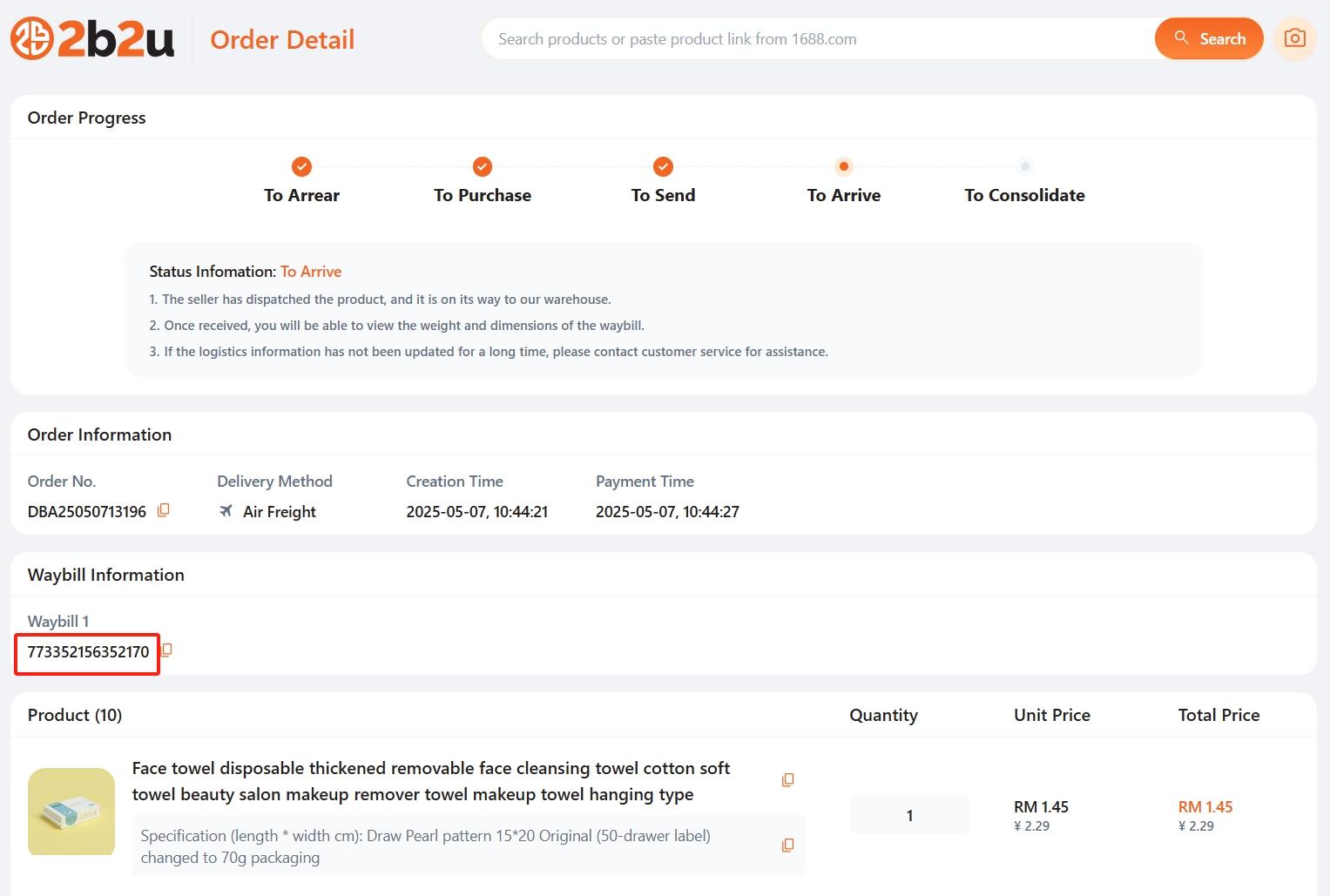The height and width of the screenshot is (896, 1330).
Task: Copy the product specification text
Action: 787,845
